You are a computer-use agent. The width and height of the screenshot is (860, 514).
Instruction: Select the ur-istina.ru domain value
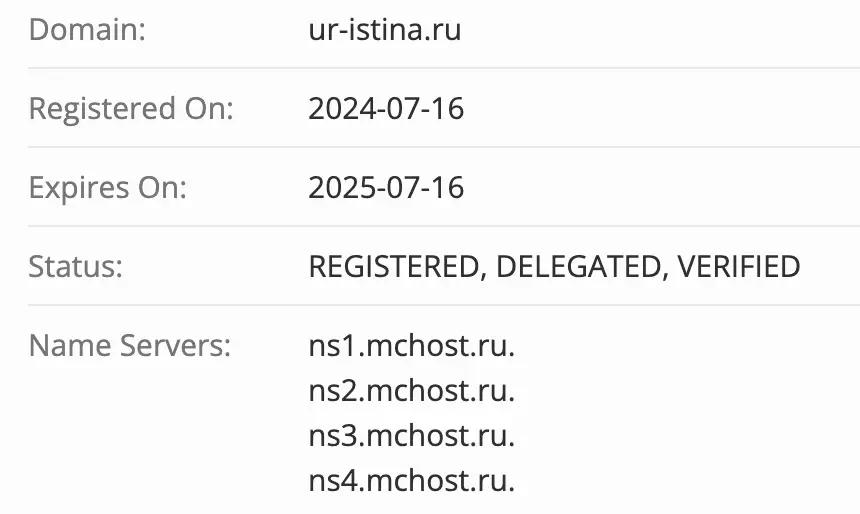pos(385,29)
